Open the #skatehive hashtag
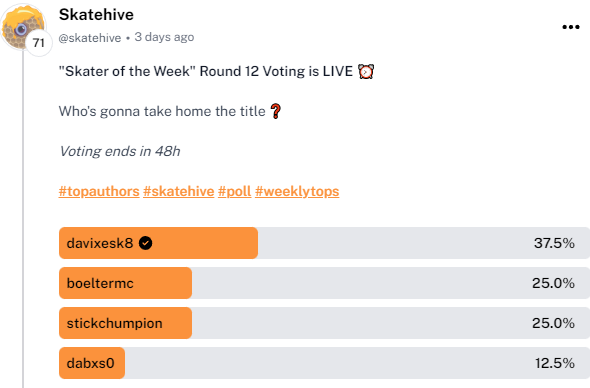590x388 pixels. click(x=179, y=191)
